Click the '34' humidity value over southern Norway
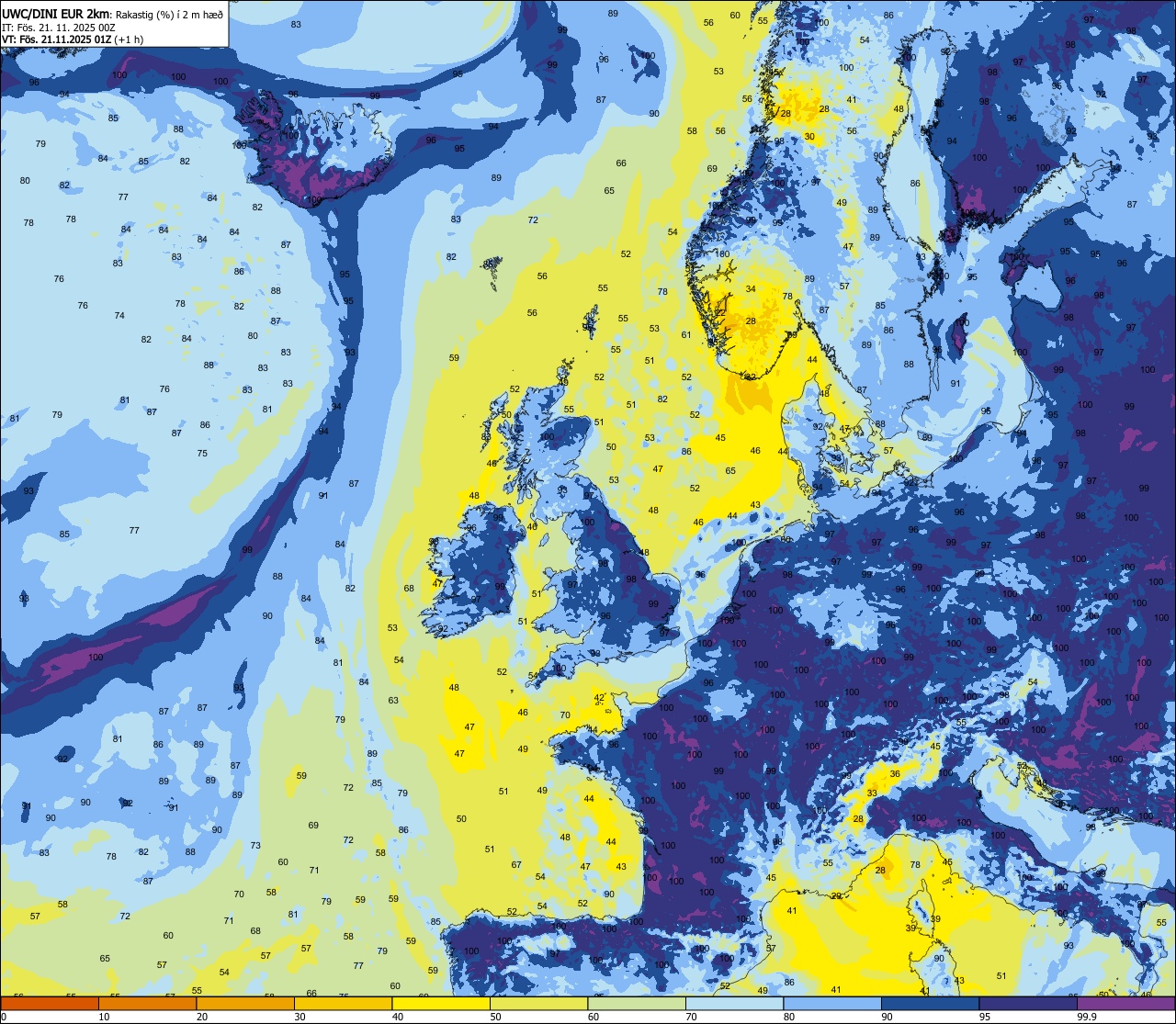1176x1024 pixels. [x=751, y=289]
